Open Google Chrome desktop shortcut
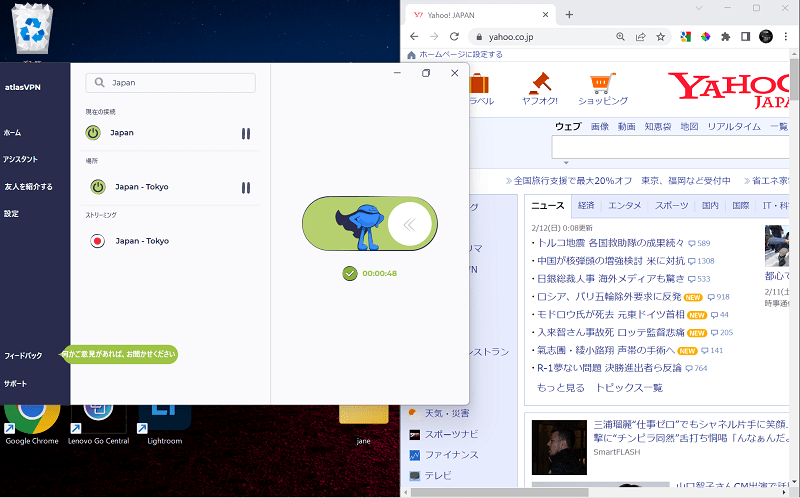The image size is (800, 498). [x=32, y=424]
